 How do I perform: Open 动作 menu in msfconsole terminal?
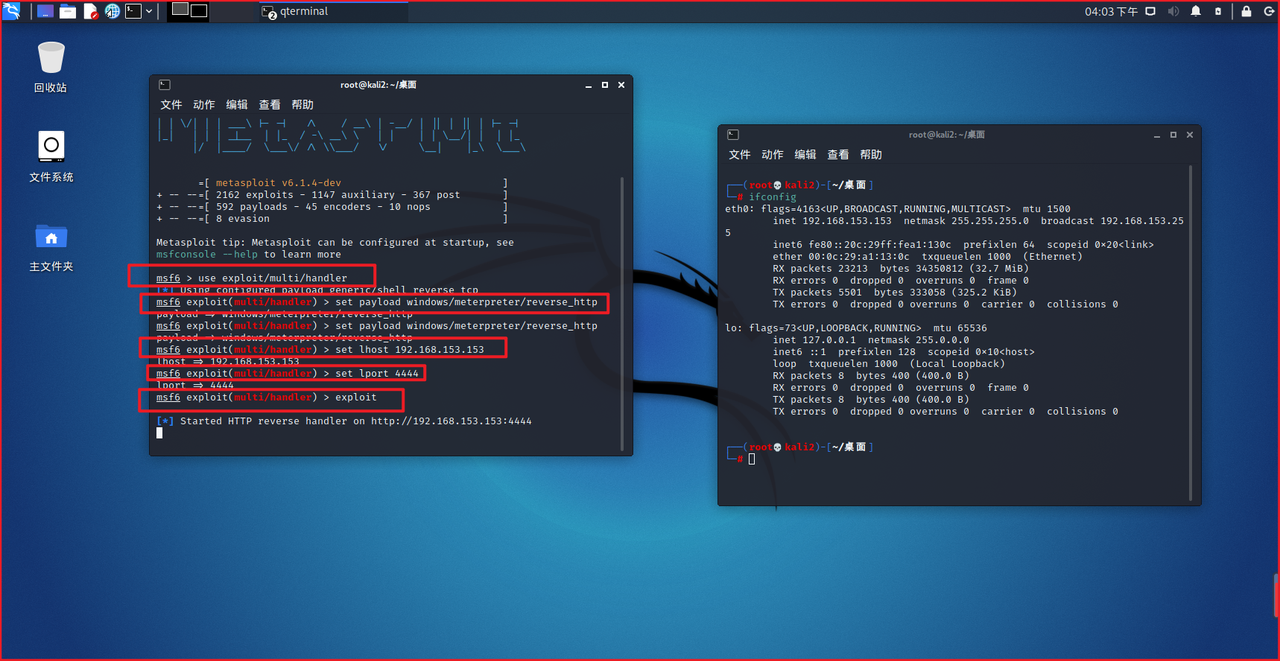(204, 105)
